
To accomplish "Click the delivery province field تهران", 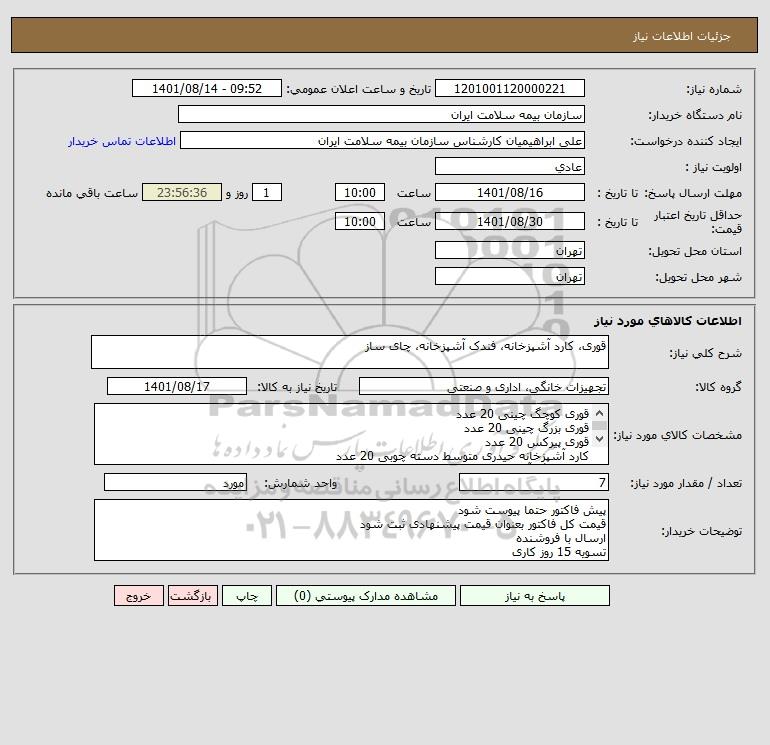I will [x=510, y=250].
